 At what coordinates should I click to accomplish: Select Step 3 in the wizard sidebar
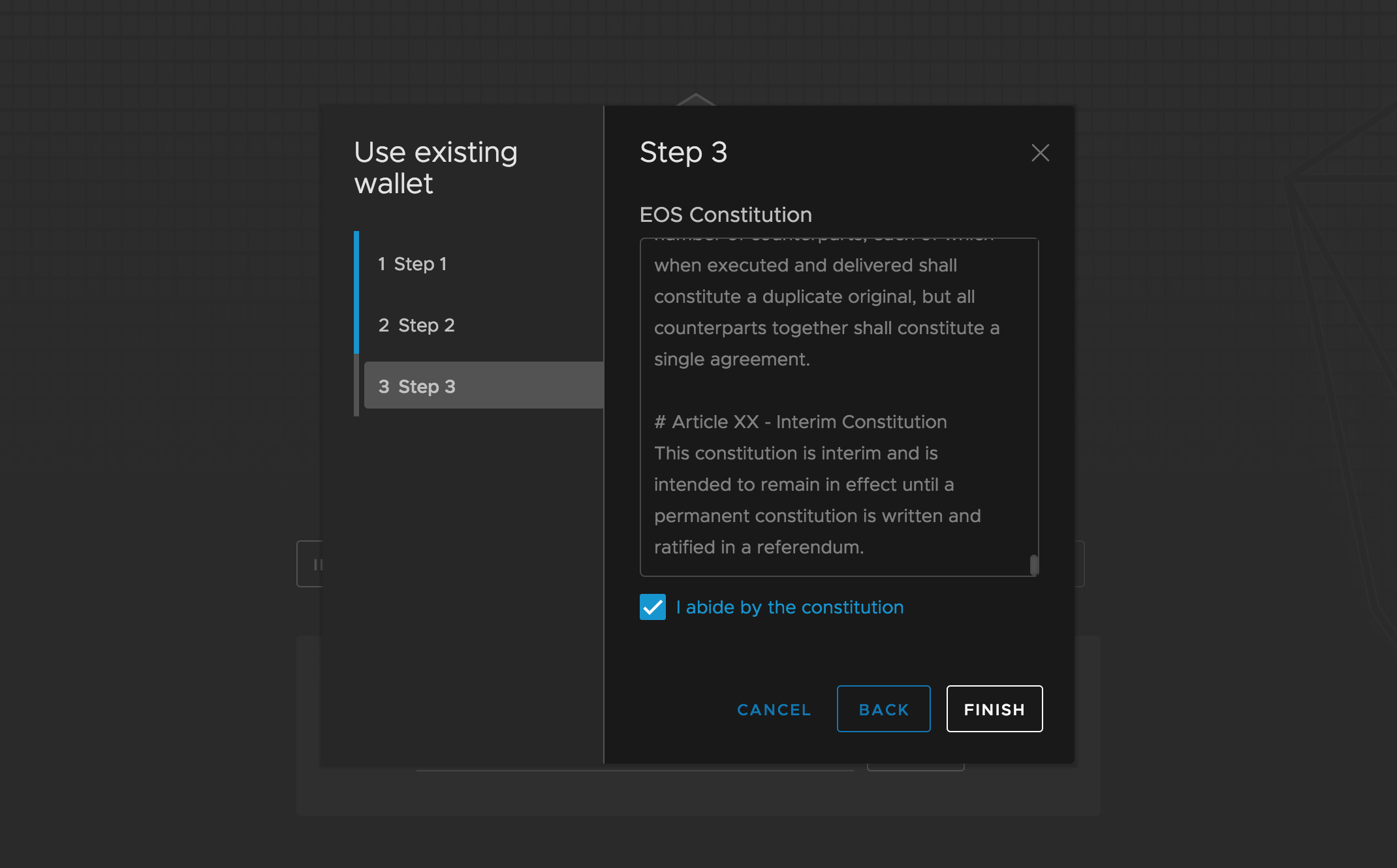point(483,386)
